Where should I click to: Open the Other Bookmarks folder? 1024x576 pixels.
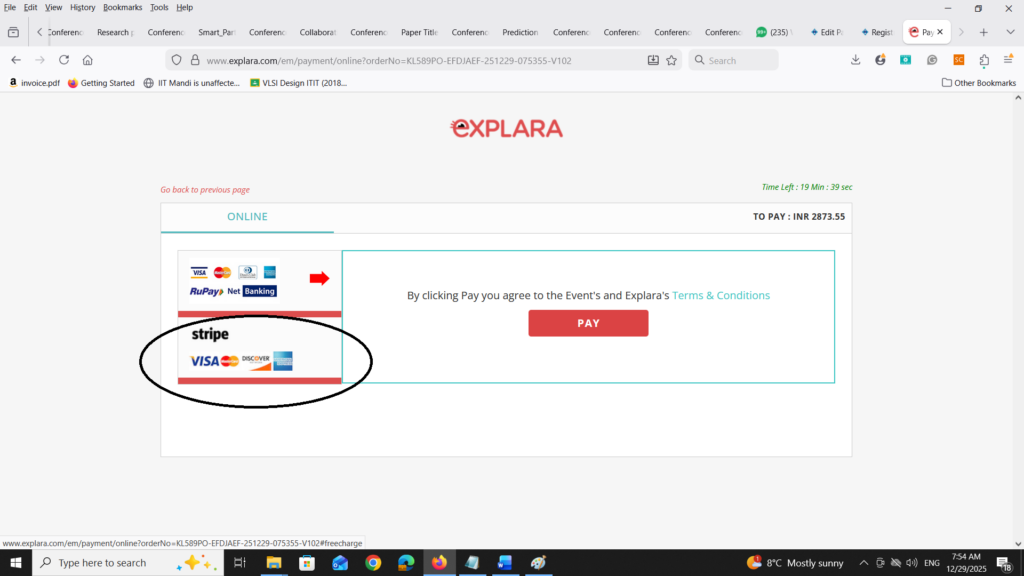(x=979, y=83)
